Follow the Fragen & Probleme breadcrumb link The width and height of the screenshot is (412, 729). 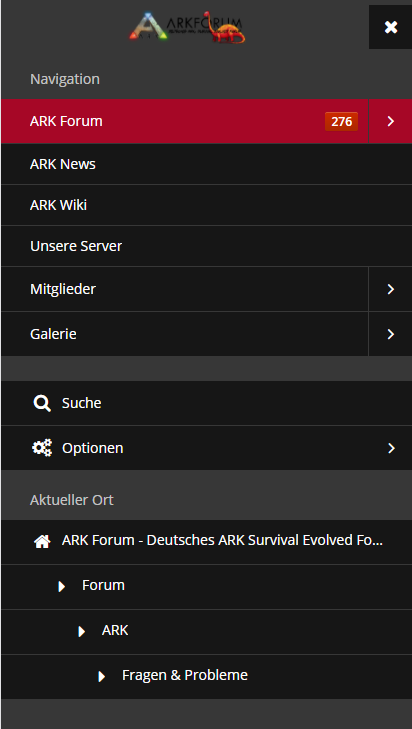[185, 675]
